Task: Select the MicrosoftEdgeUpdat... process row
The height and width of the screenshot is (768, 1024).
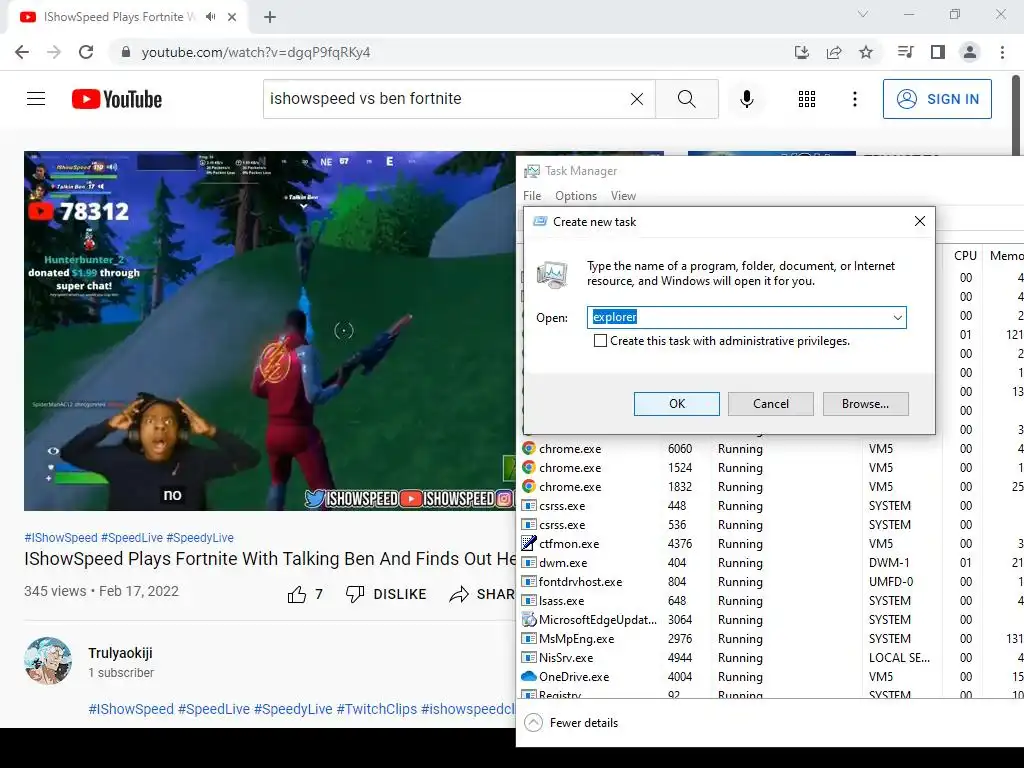Action: pos(771,619)
